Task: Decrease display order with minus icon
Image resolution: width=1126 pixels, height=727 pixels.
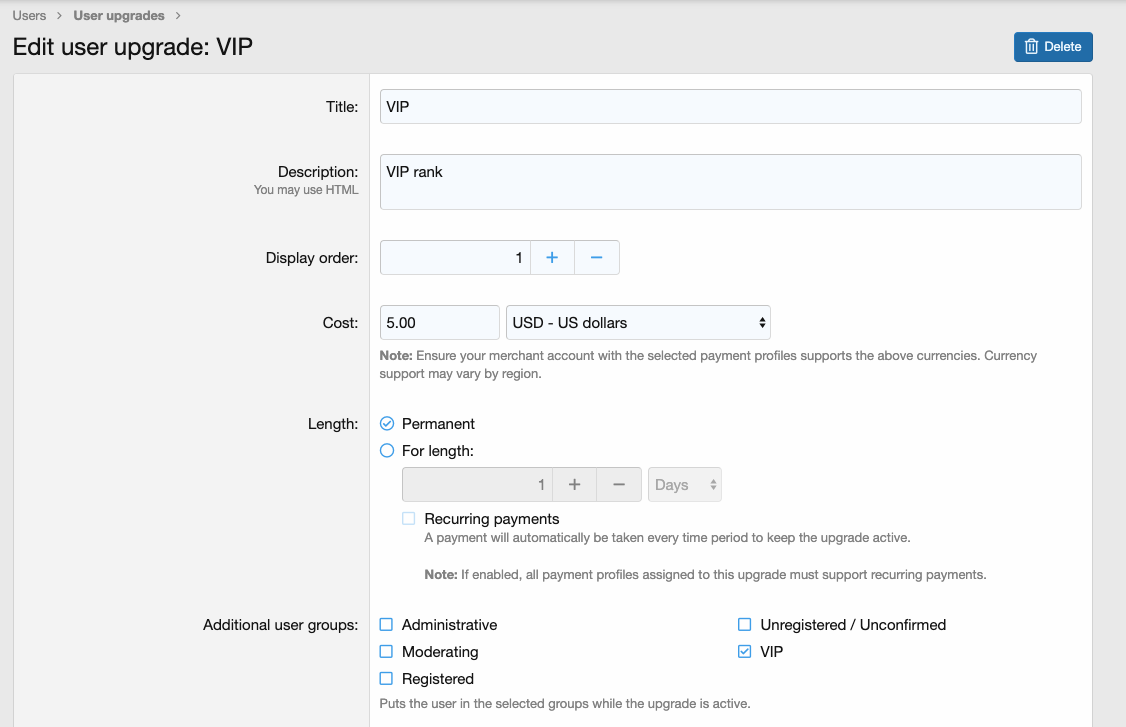Action: (x=596, y=258)
